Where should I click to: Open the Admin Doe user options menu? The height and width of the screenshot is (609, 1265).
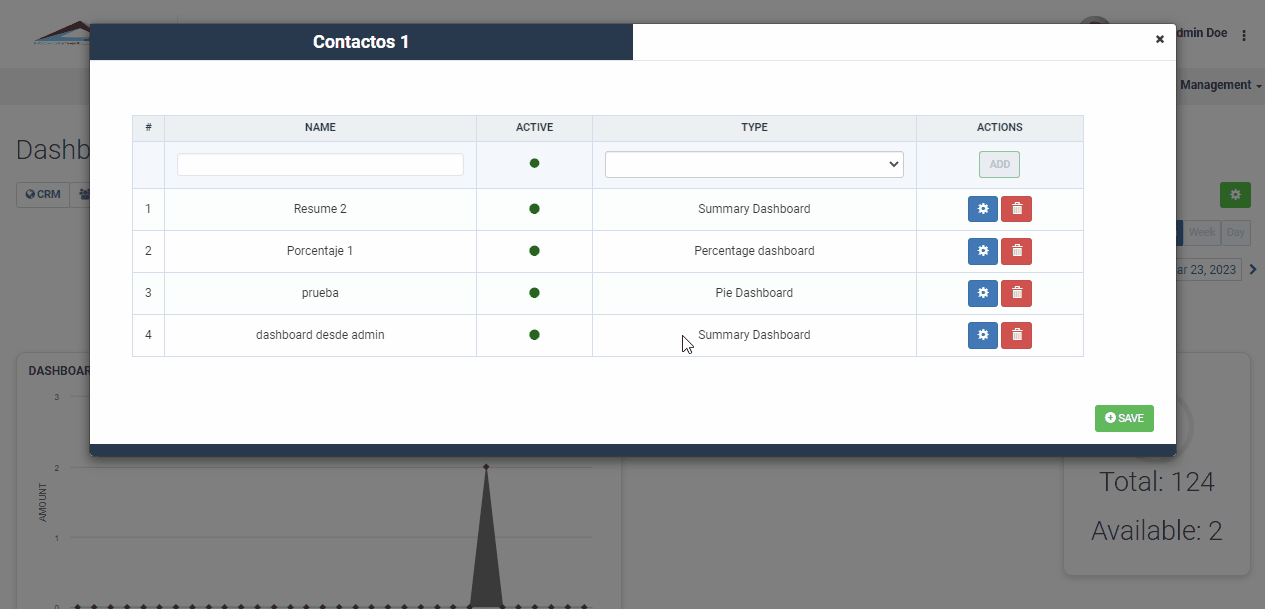point(1244,35)
